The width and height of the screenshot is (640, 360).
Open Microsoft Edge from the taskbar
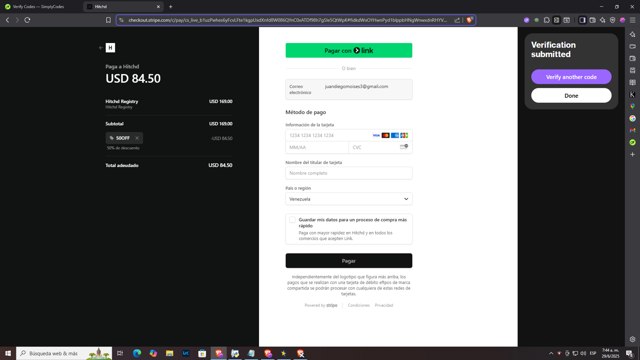pyautogui.click(x=137, y=353)
